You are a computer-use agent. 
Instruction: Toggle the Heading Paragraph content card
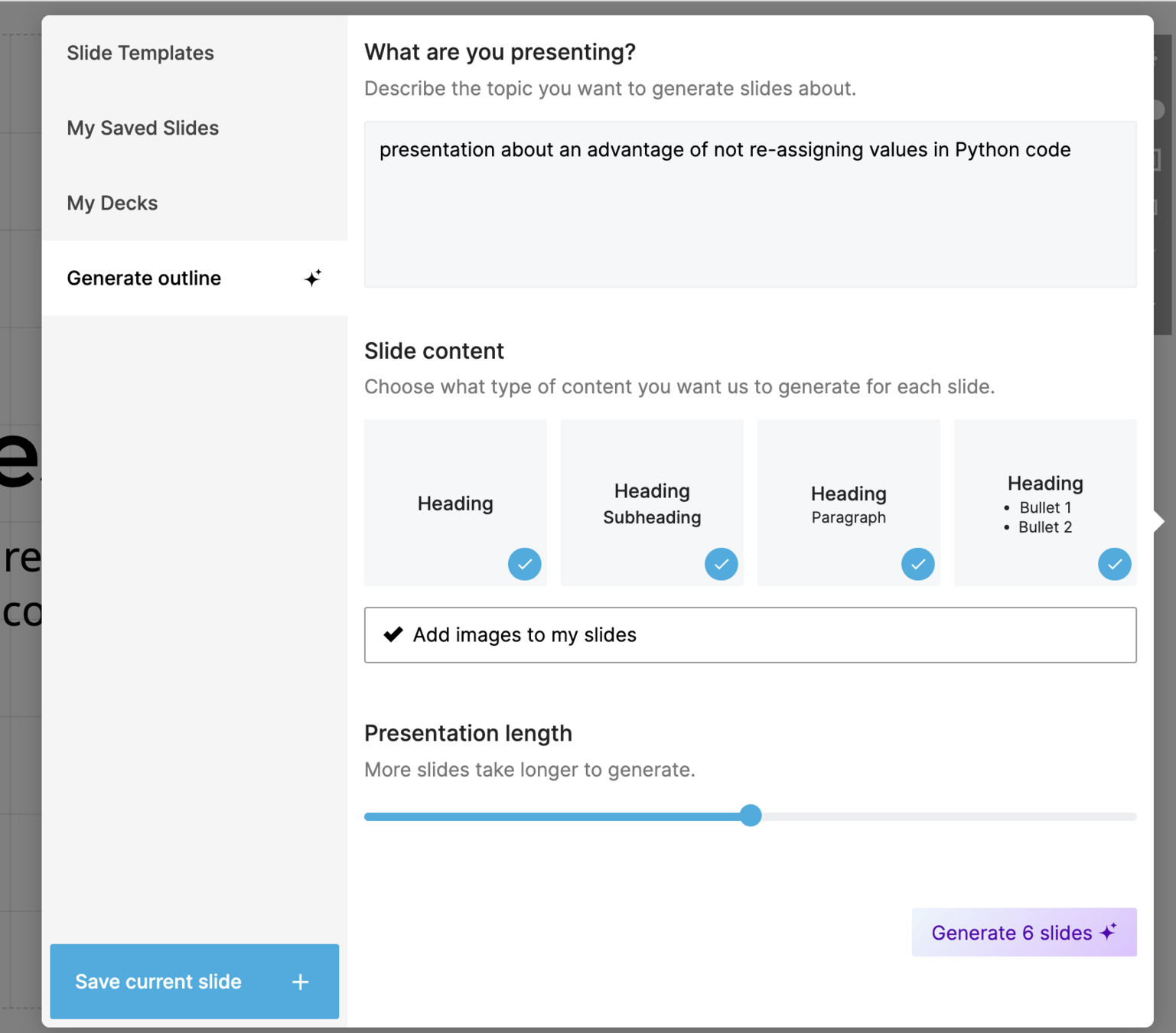point(849,503)
